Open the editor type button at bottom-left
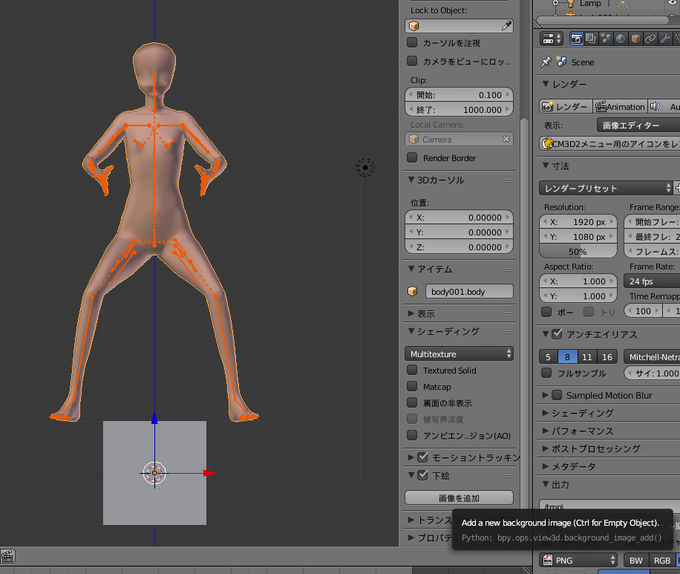The width and height of the screenshot is (680, 574). point(8,556)
